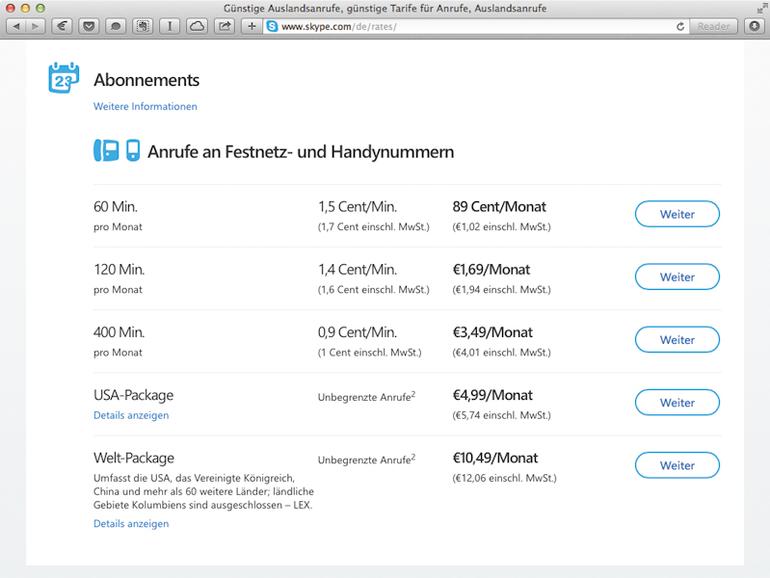
Task: Click the (€5,74 einschl. MwSt.) note
Action: (x=501, y=415)
